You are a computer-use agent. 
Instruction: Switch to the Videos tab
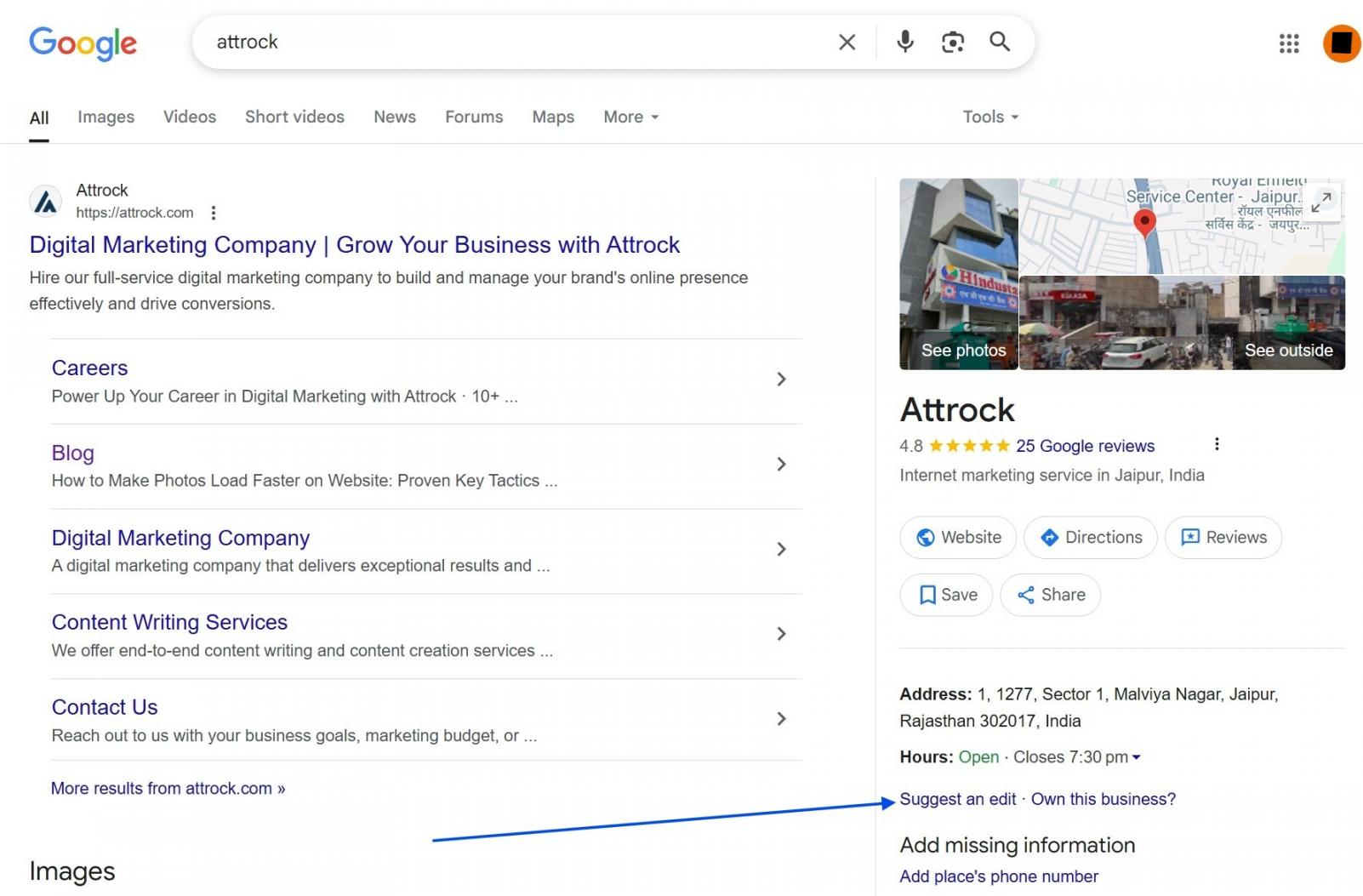click(190, 117)
